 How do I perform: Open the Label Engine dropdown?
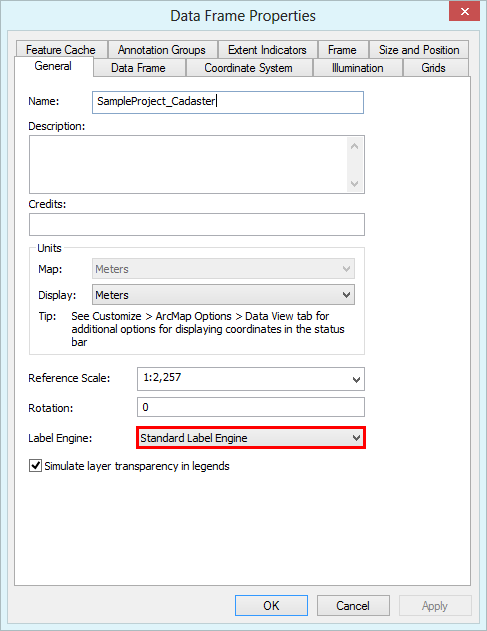point(251,438)
